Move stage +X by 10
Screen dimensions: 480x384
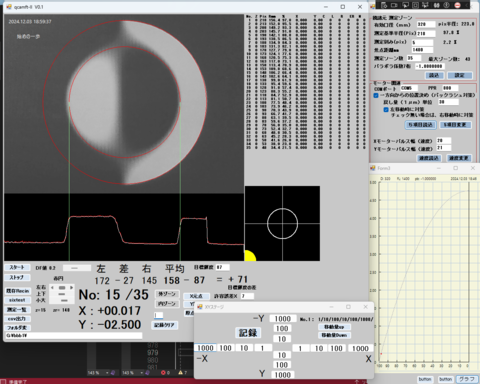tap(319, 348)
